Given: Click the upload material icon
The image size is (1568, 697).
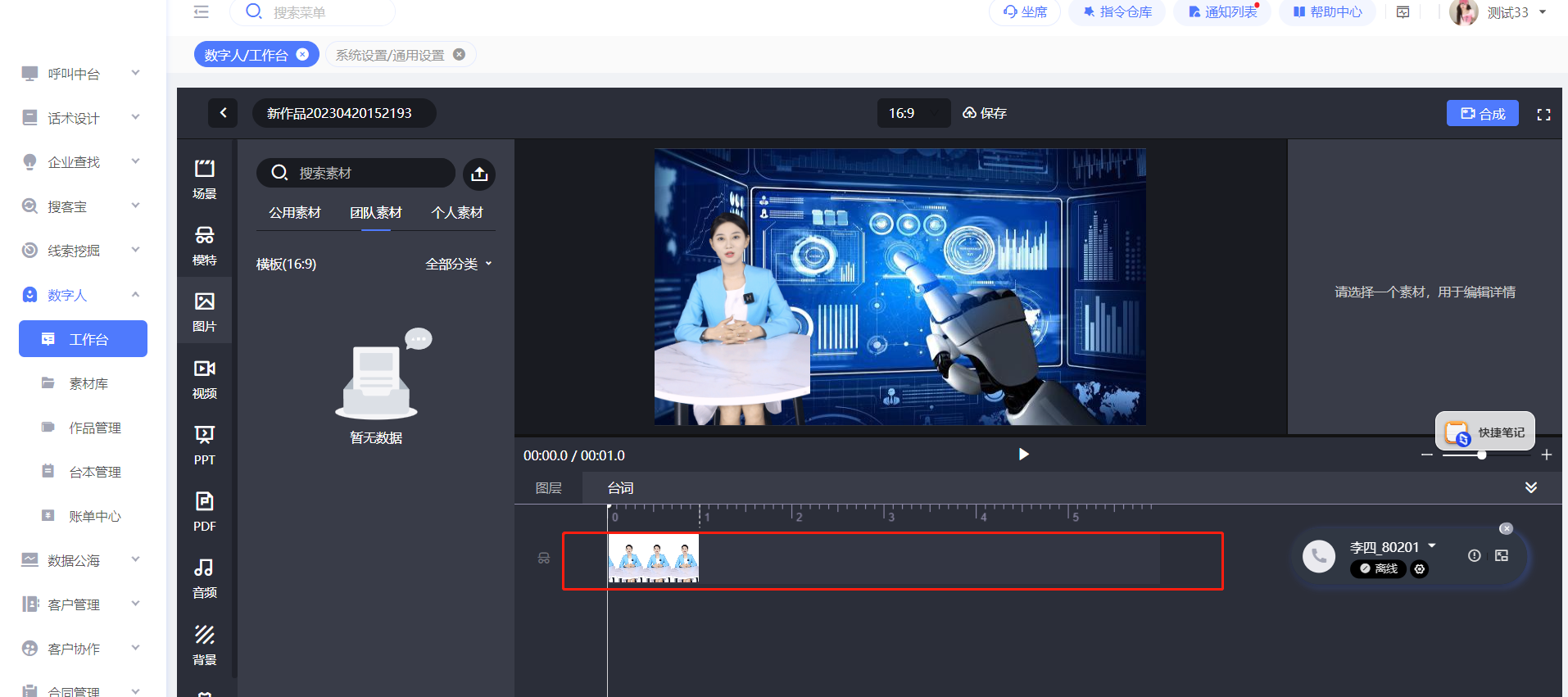Looking at the screenshot, I should point(479,174).
